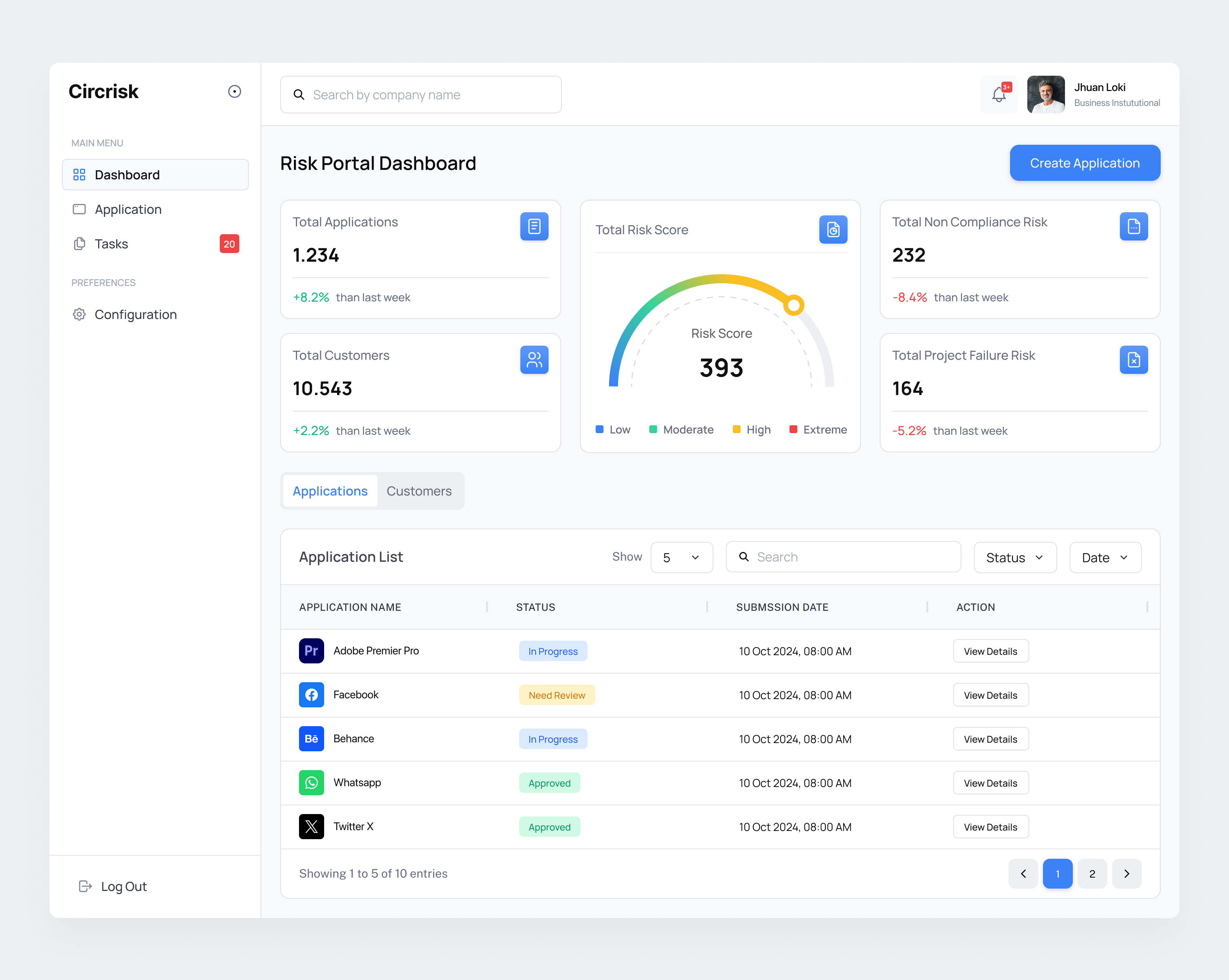
Task: Go to page 2 of the application list
Action: tap(1092, 873)
